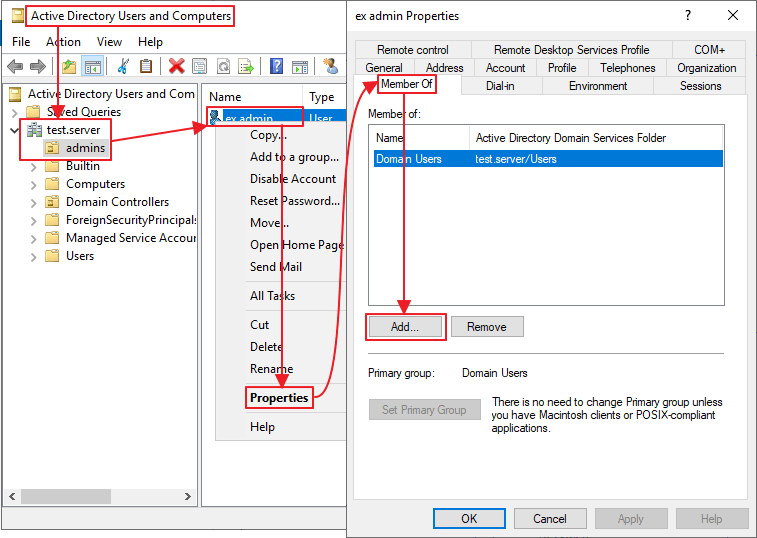Screen dimensions: 757x538
Task: Expand the Managed Service Accounts node
Action: point(33,239)
